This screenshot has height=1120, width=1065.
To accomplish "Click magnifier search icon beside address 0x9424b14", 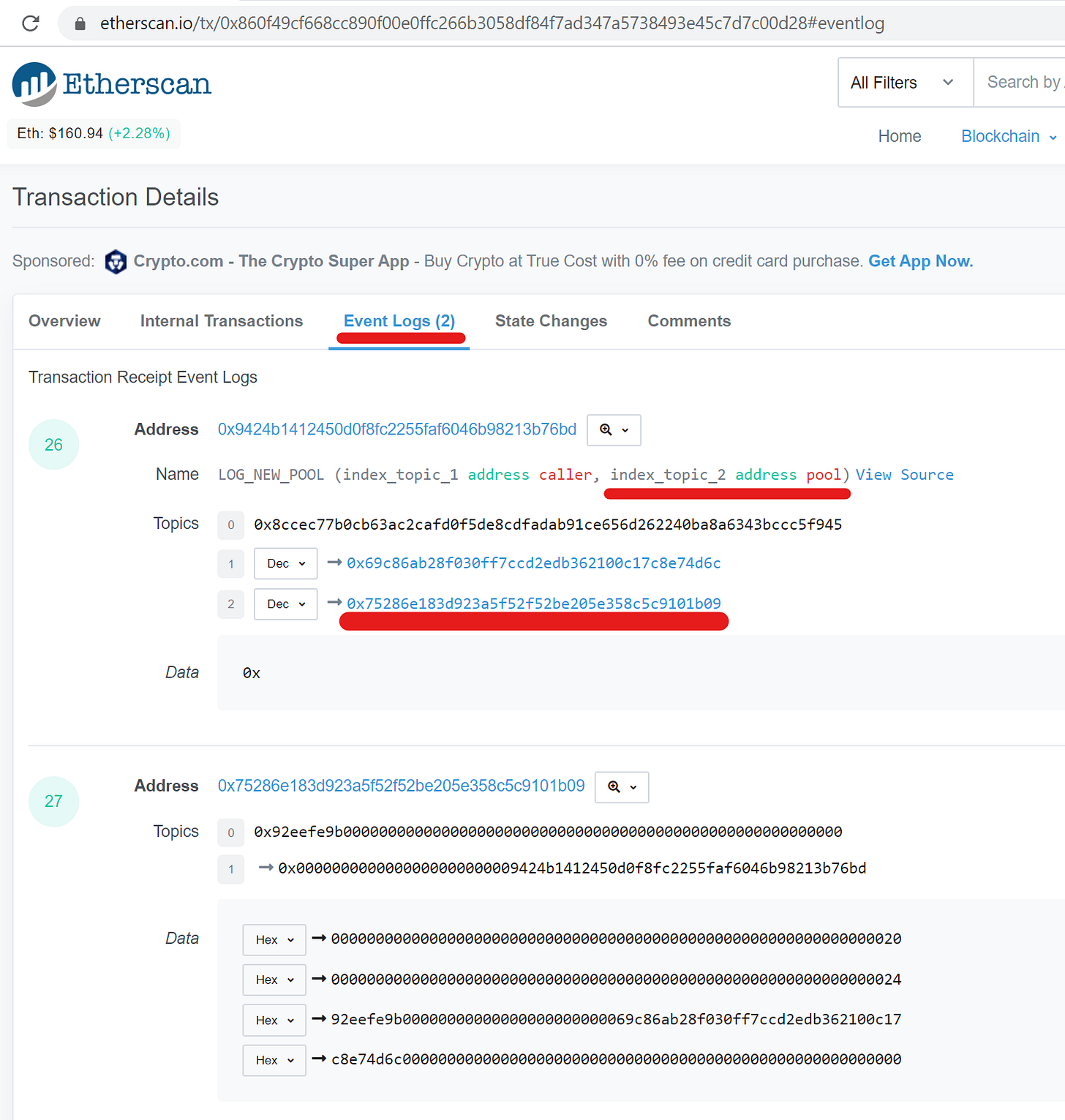I will pos(614,430).
